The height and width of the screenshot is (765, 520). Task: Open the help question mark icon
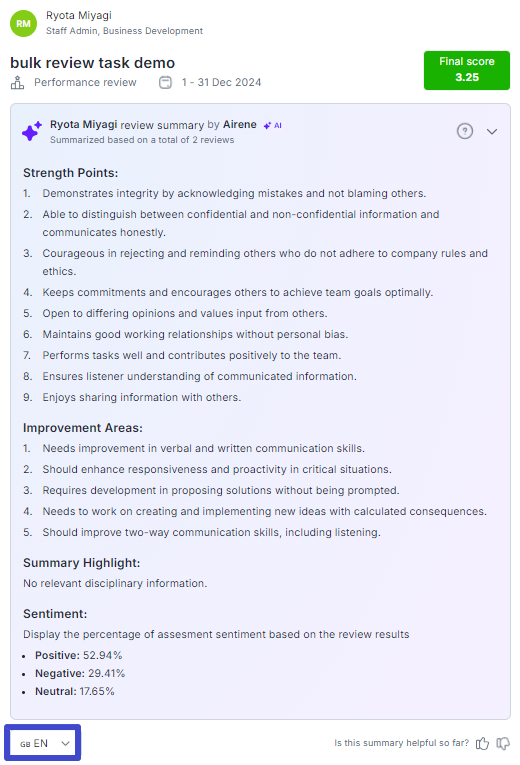pos(464,131)
